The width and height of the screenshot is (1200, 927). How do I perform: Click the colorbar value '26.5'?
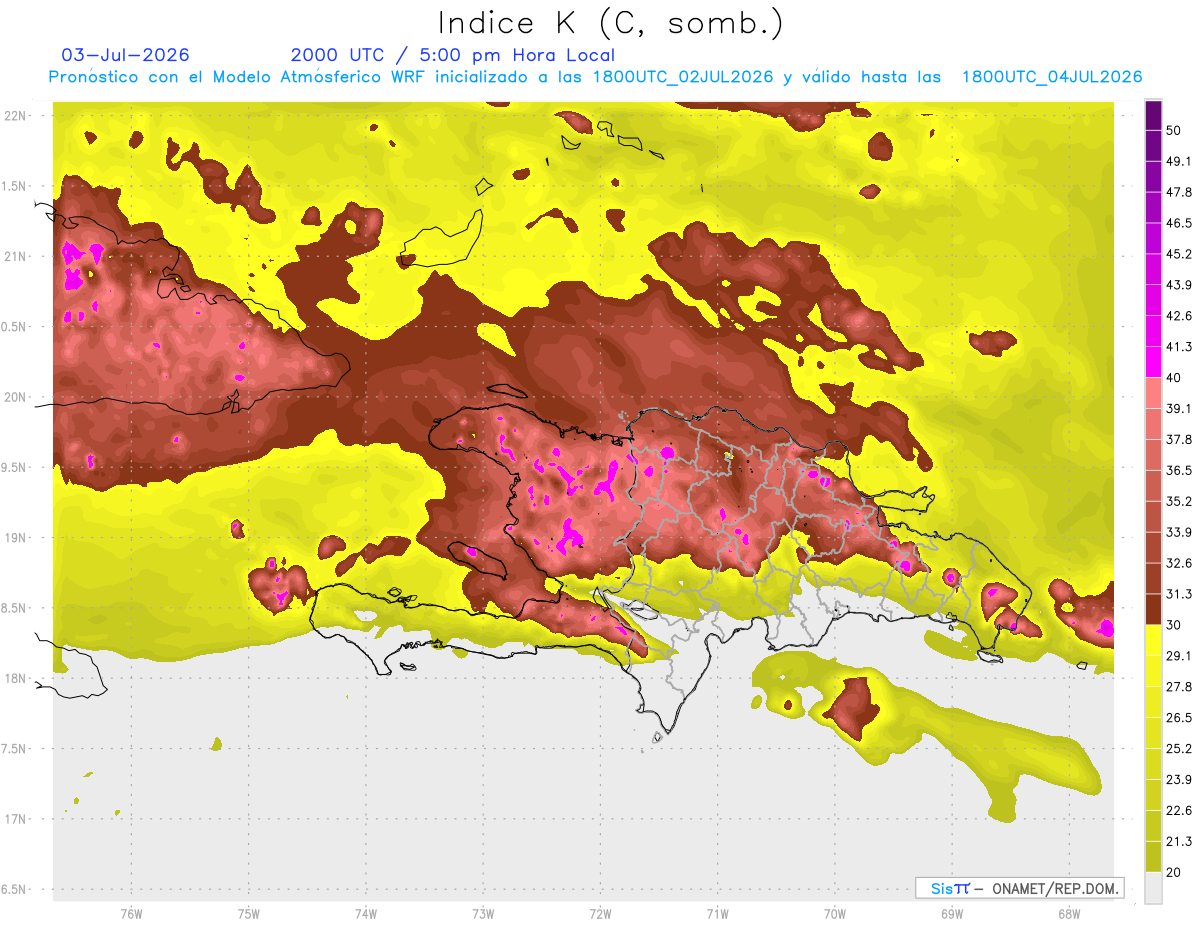(1179, 717)
